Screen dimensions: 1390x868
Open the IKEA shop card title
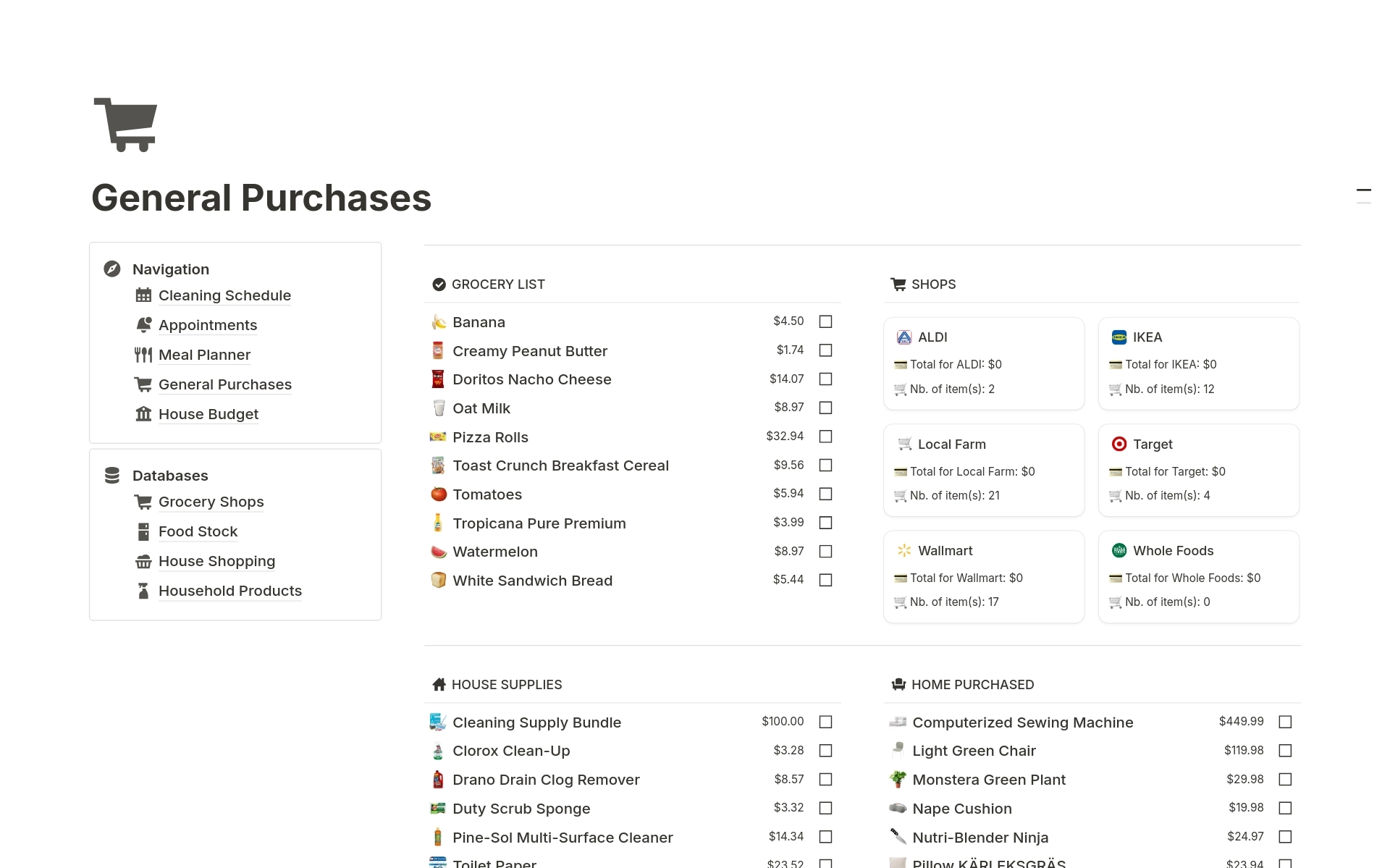[x=1147, y=337]
